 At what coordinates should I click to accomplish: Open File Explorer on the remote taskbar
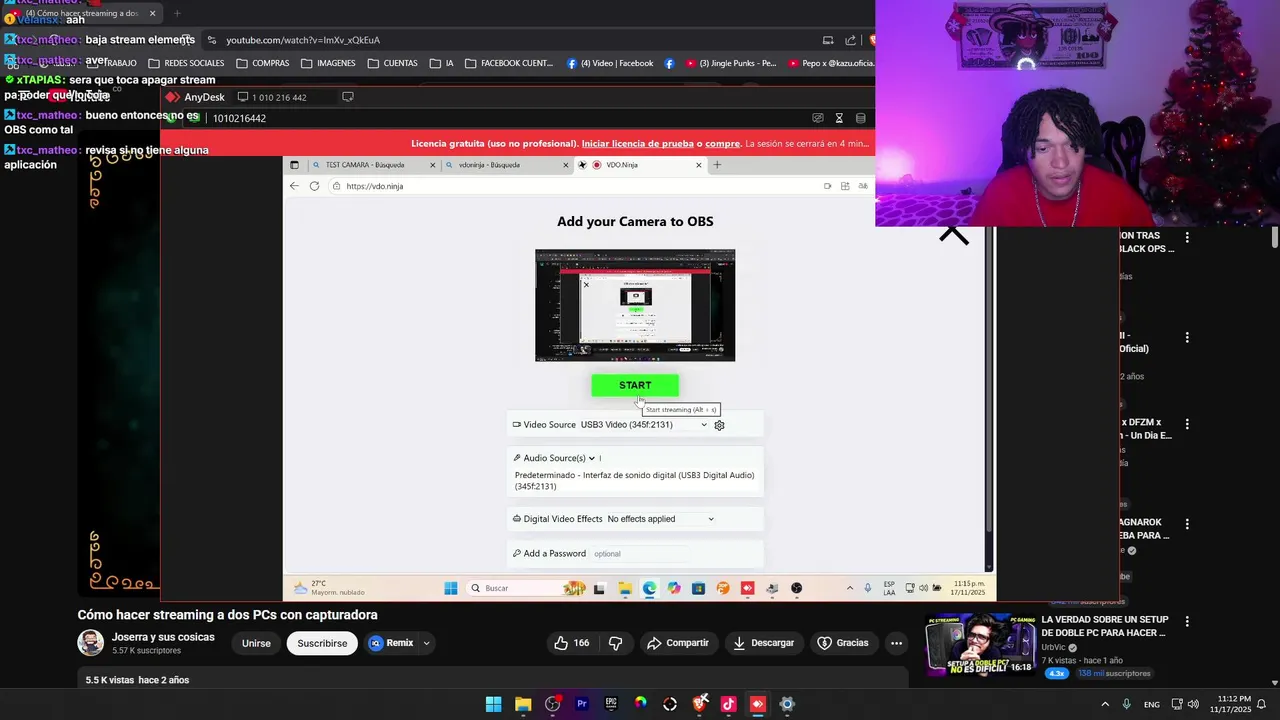(625, 588)
